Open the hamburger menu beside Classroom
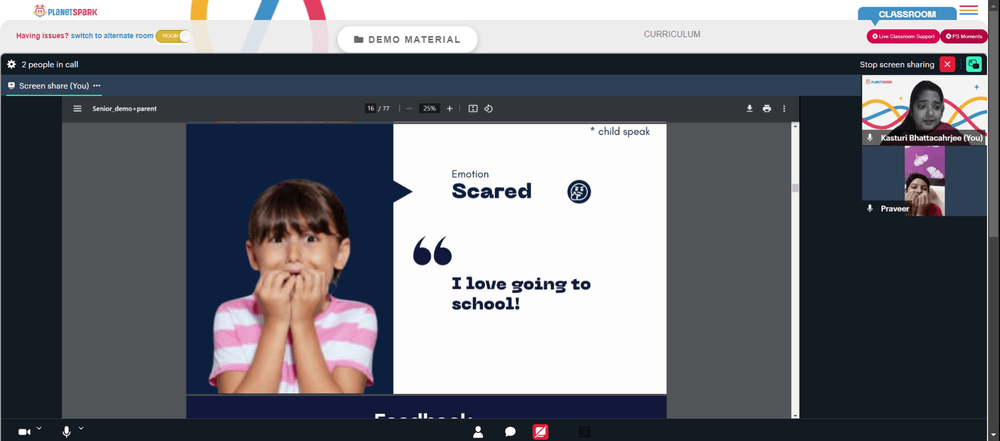 (968, 10)
